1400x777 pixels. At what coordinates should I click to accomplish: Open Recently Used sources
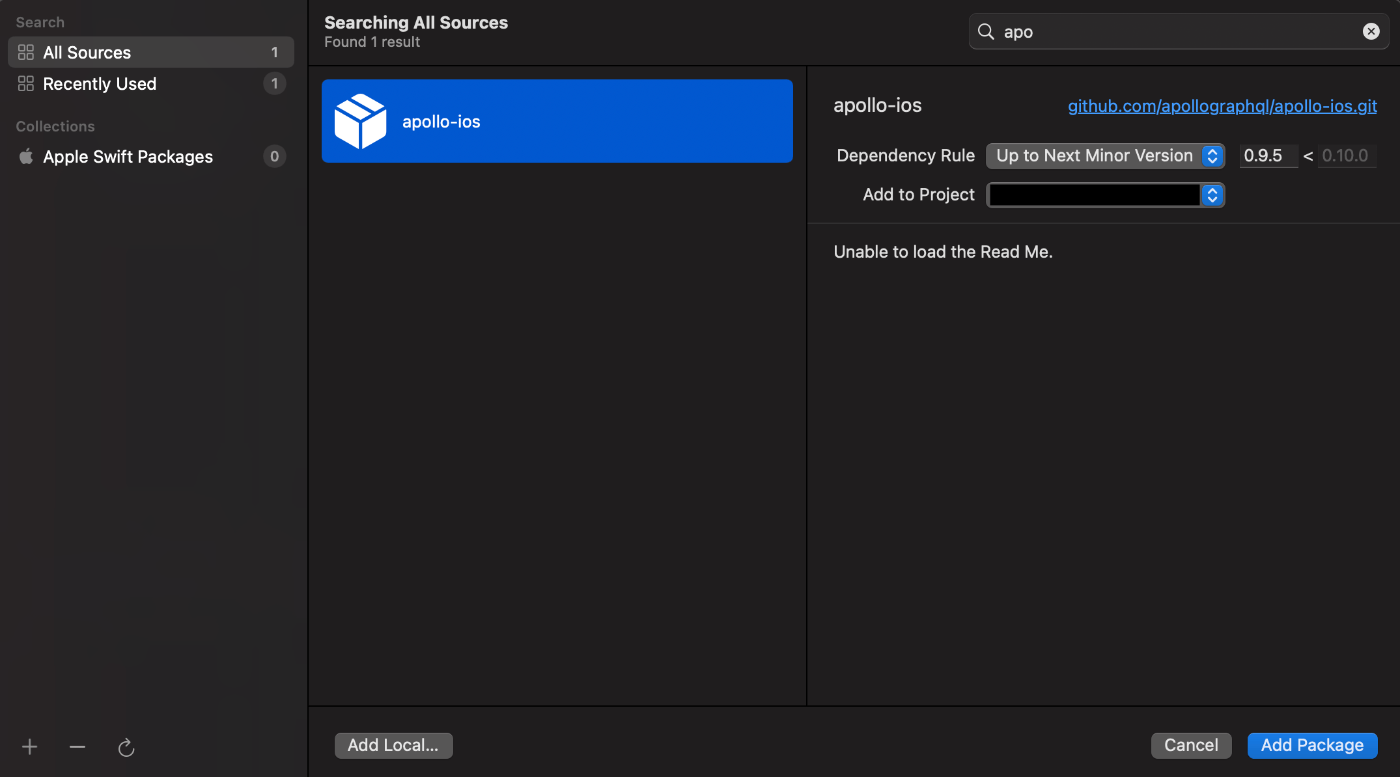(151, 84)
